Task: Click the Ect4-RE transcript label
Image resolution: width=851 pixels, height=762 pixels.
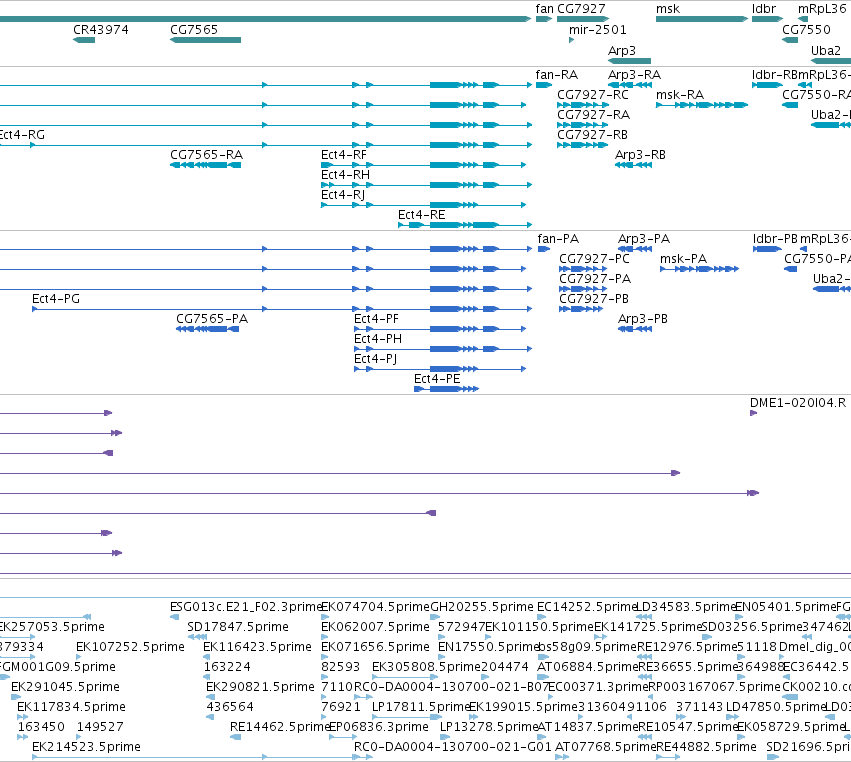Action: click(421, 214)
